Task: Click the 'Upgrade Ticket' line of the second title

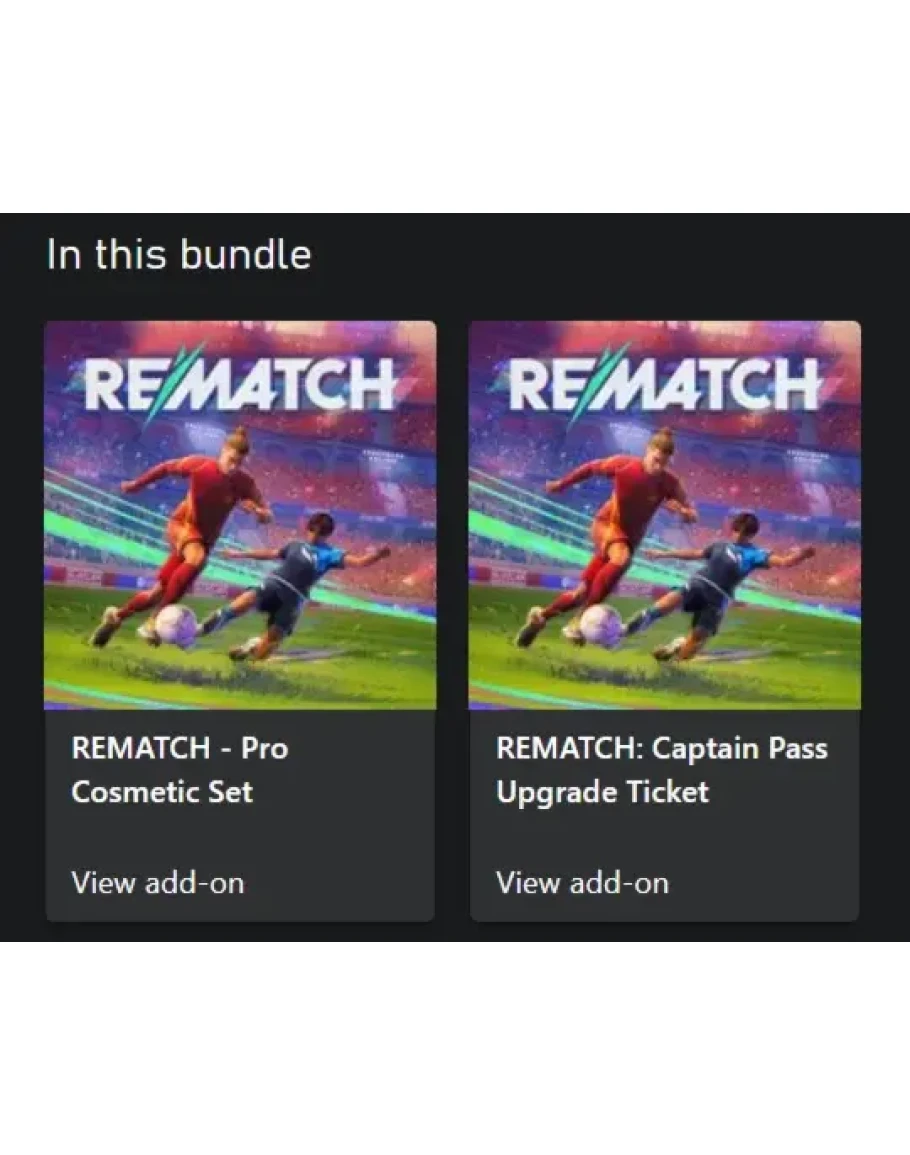Action: point(602,793)
